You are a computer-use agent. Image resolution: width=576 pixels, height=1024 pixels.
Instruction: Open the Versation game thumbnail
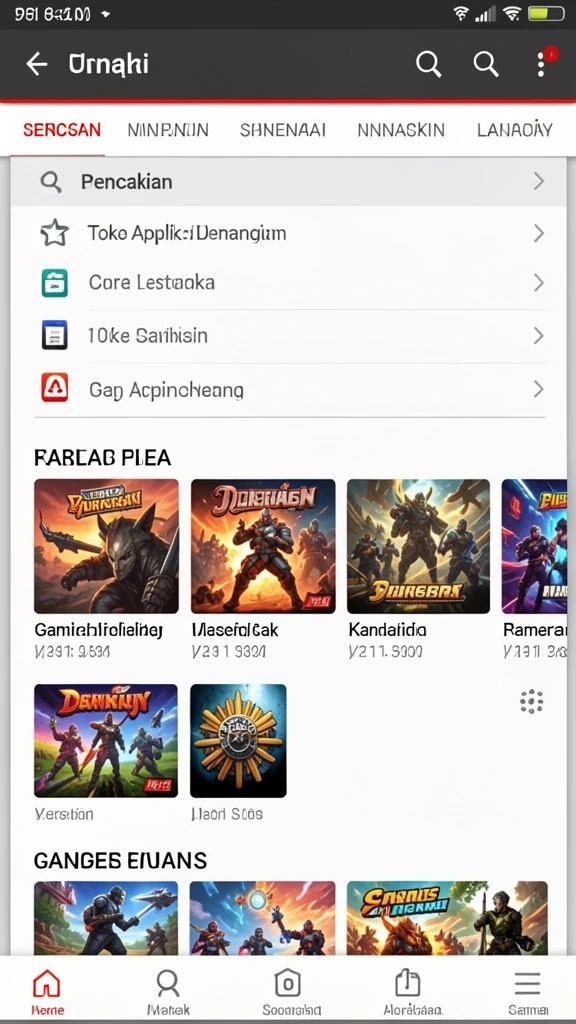point(106,741)
